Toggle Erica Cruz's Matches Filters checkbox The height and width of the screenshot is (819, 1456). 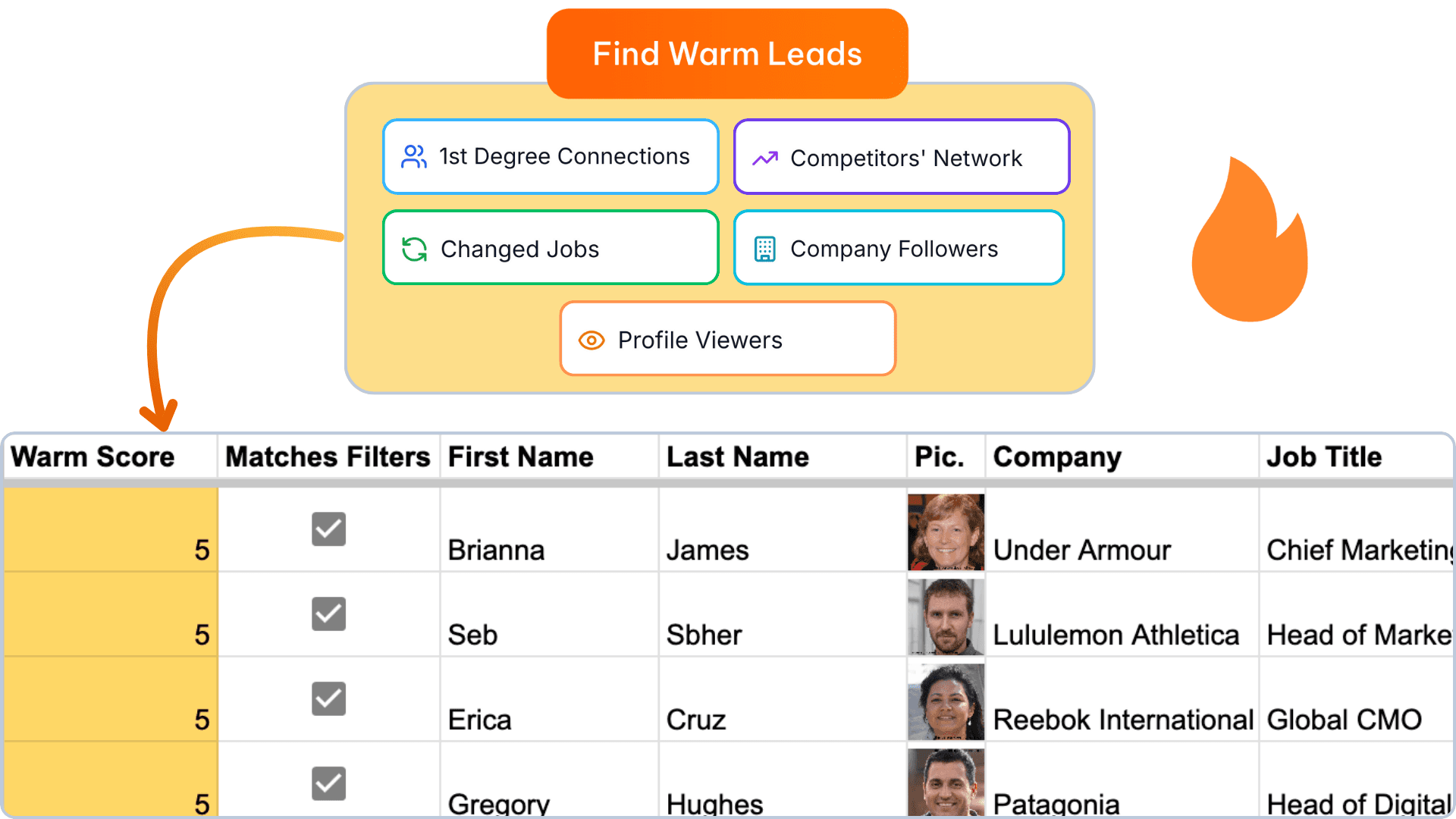pos(328,698)
